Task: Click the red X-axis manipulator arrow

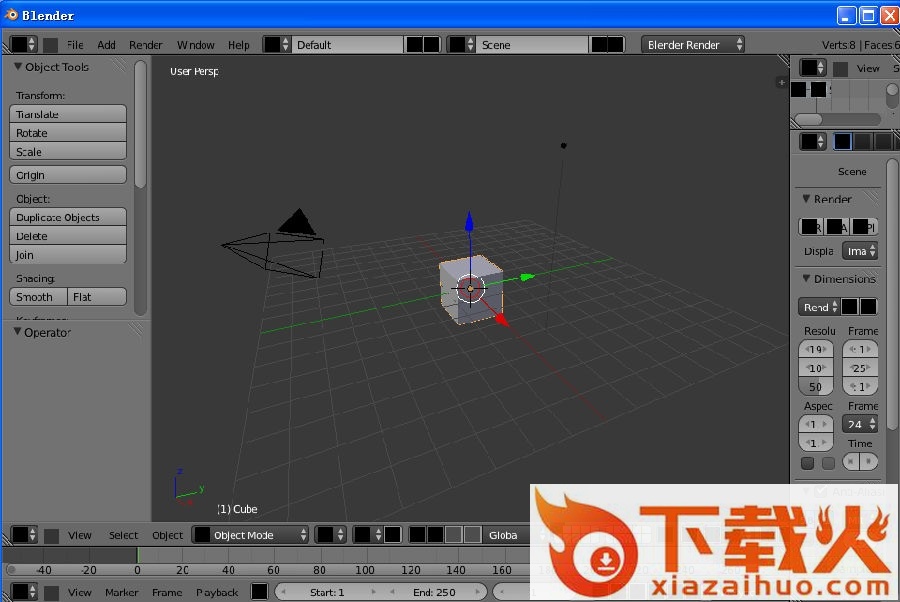Action: (502, 319)
